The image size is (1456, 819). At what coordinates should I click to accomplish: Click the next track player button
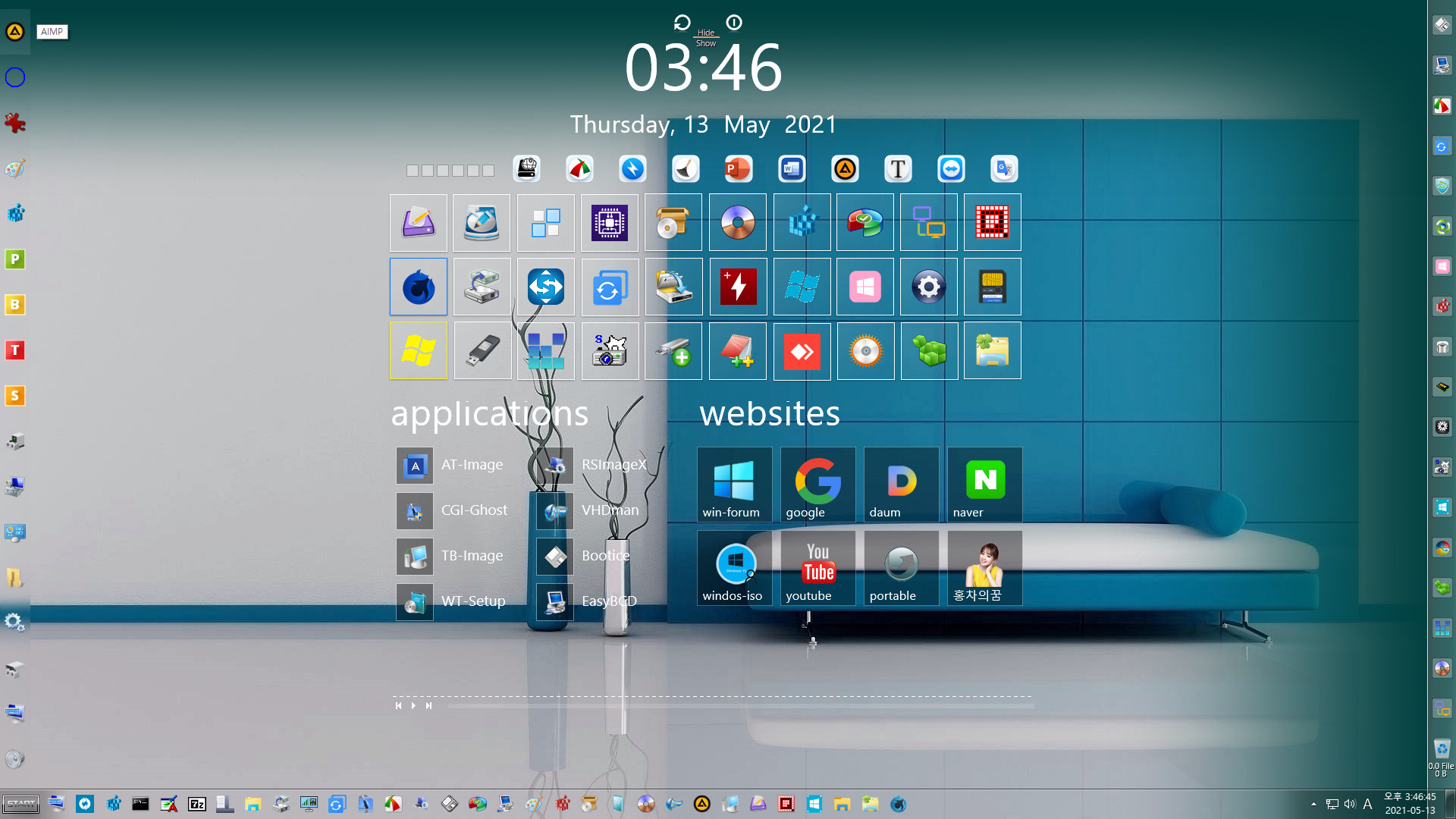pos(428,705)
